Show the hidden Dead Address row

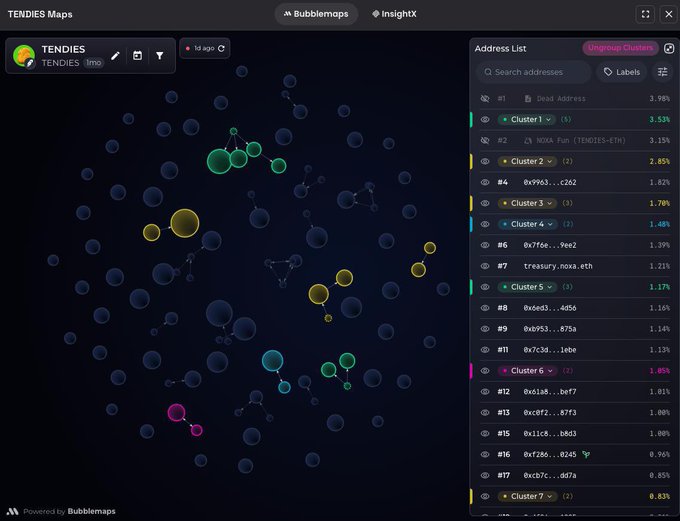[485, 98]
